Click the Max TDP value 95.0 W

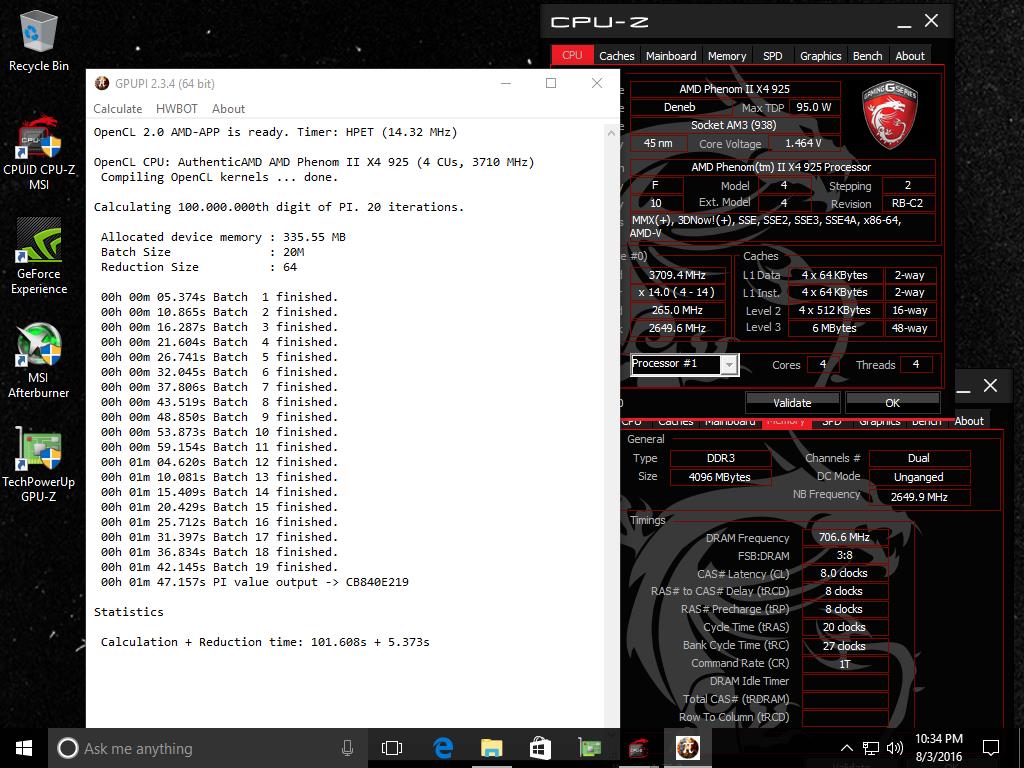pyautogui.click(x=813, y=107)
